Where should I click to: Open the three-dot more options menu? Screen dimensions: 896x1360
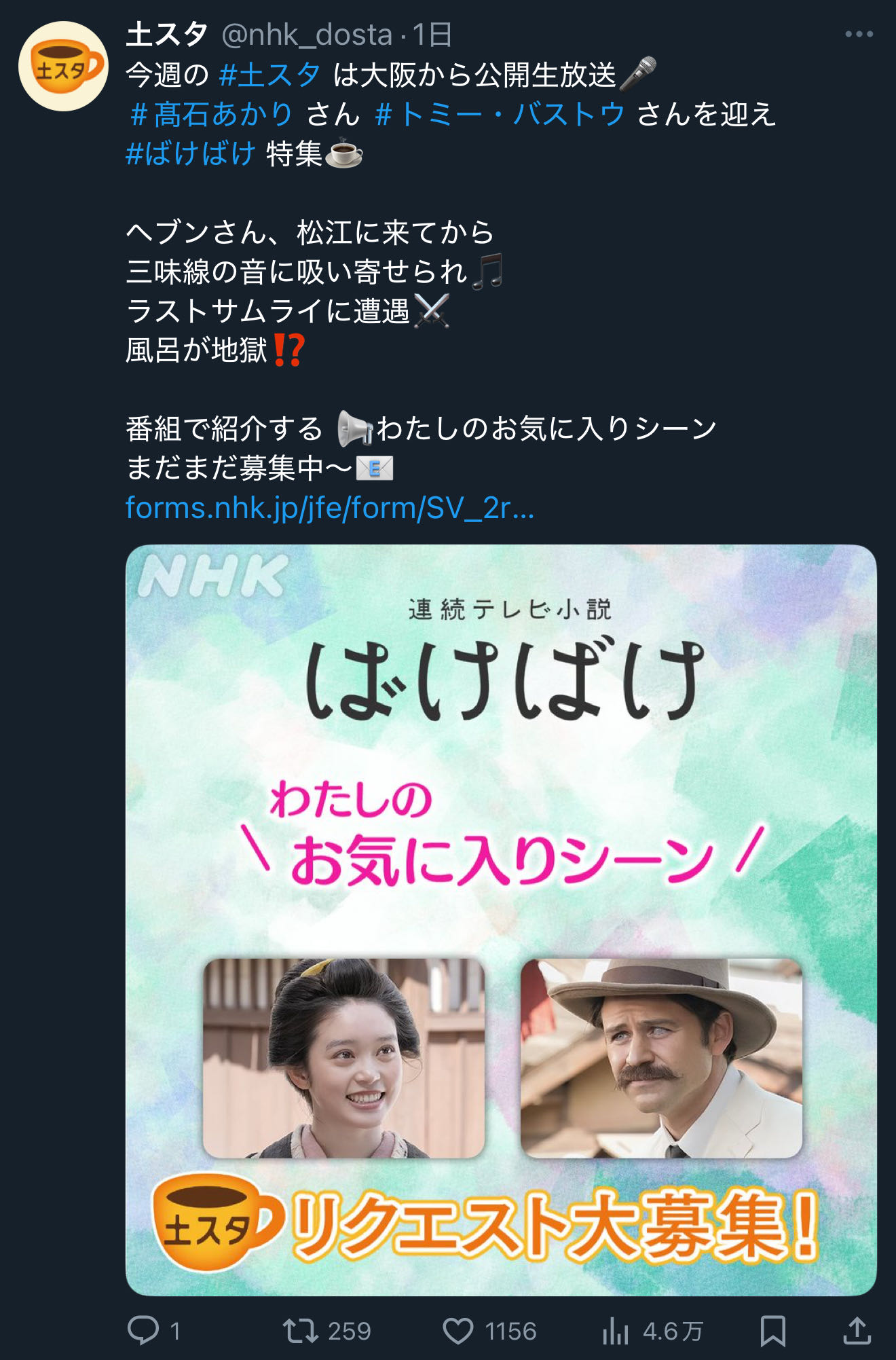(859, 34)
